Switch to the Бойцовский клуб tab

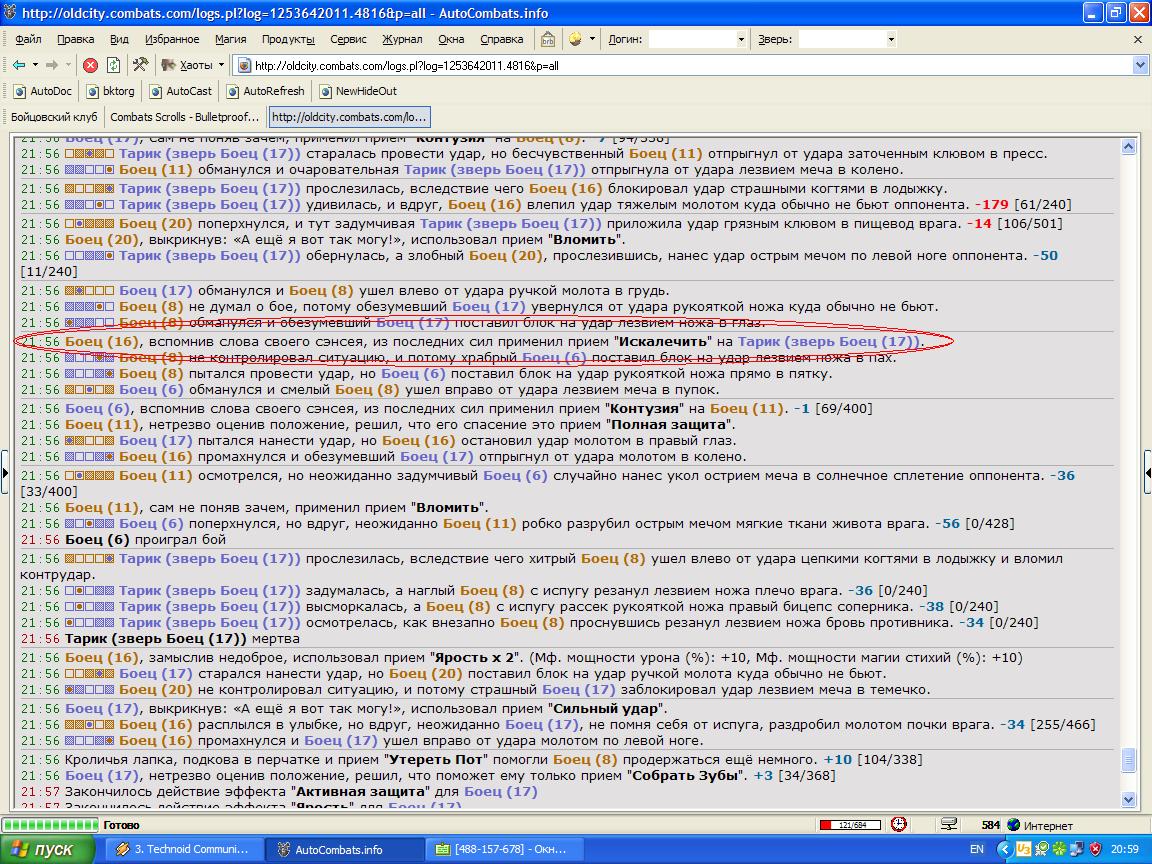coord(54,117)
